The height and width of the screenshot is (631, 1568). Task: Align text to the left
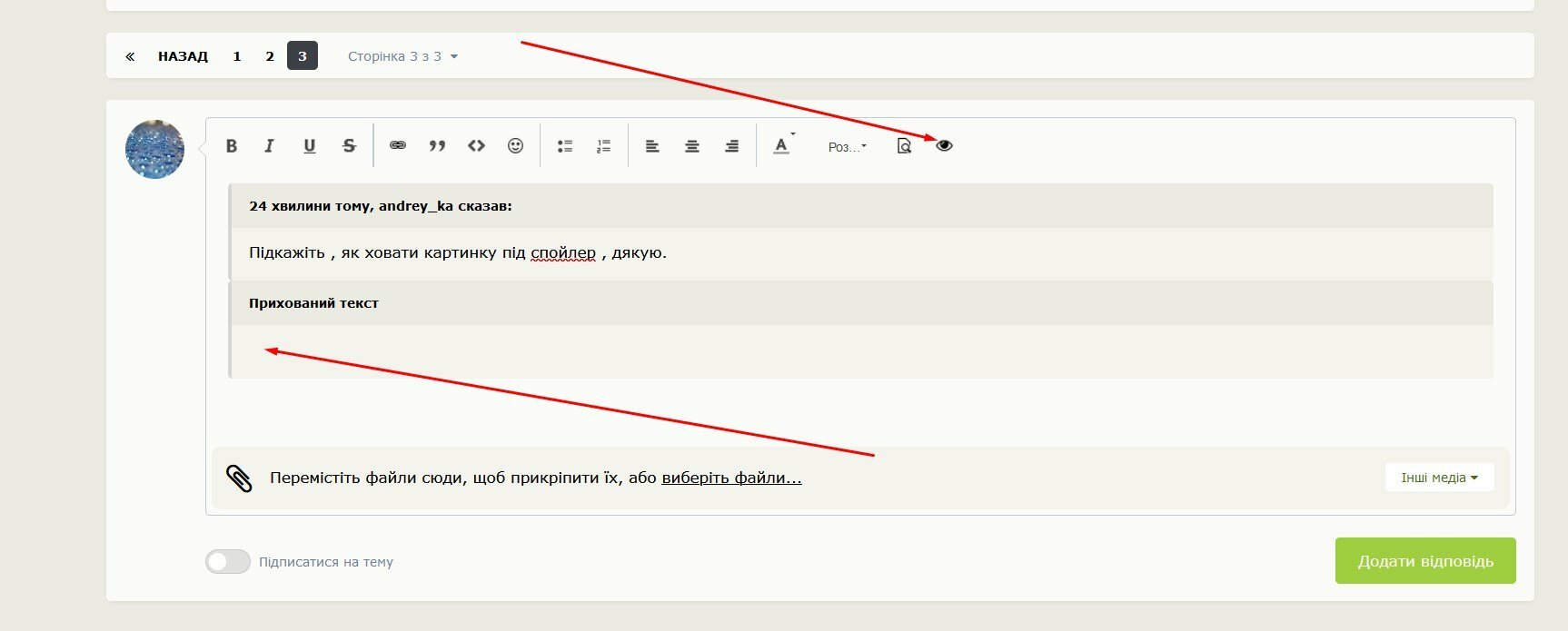click(652, 145)
